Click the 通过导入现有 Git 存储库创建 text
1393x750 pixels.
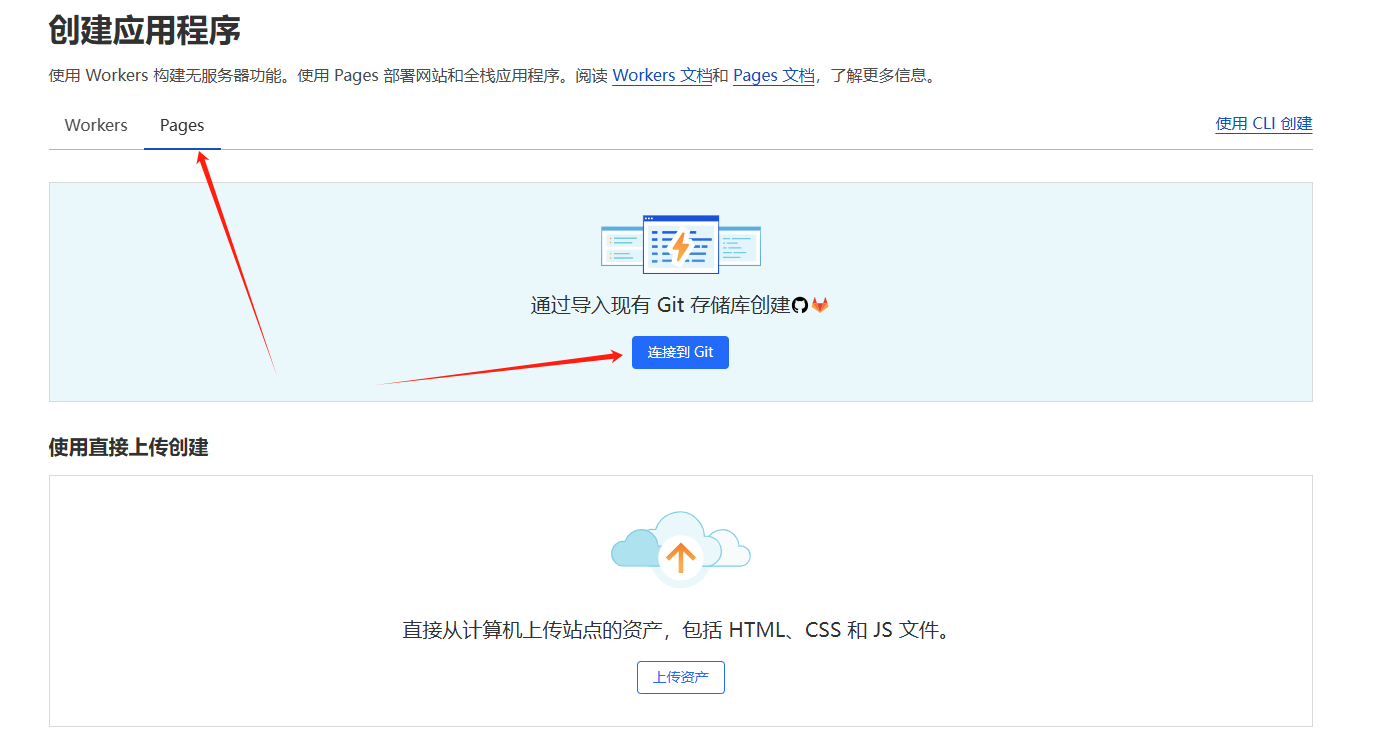pyautogui.click(x=660, y=305)
